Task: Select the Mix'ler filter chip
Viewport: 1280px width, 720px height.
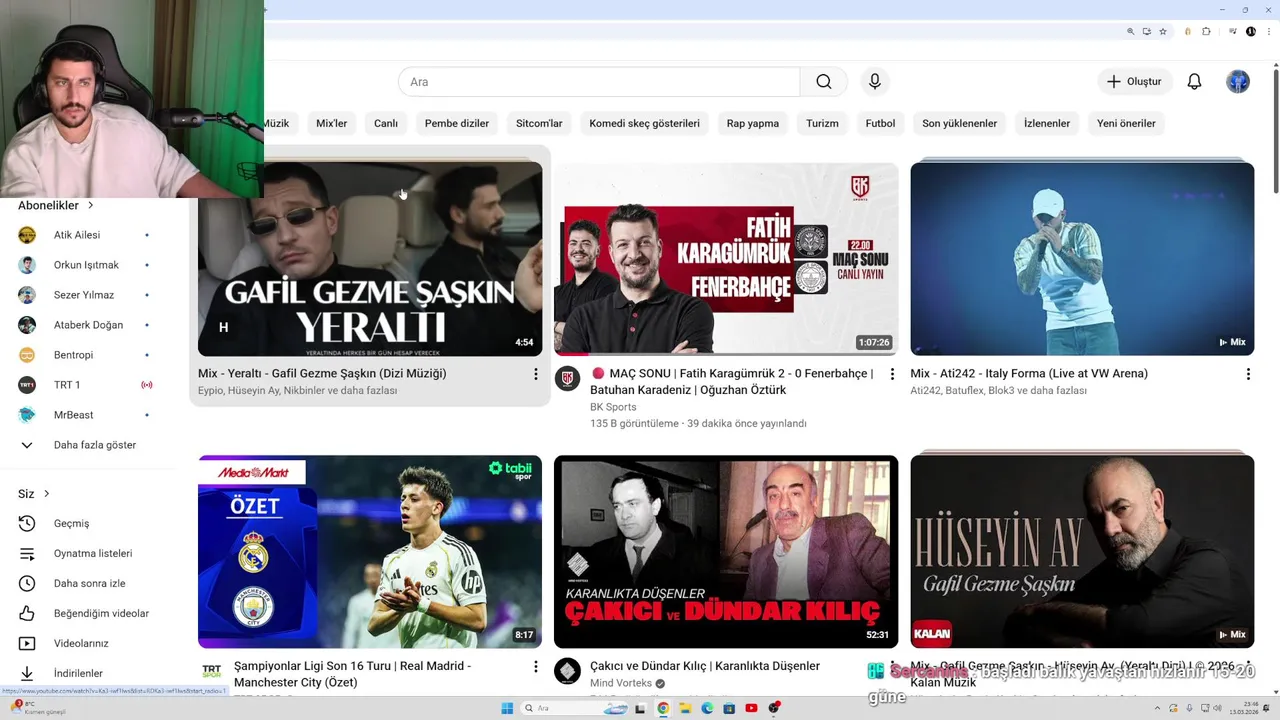Action: point(331,123)
